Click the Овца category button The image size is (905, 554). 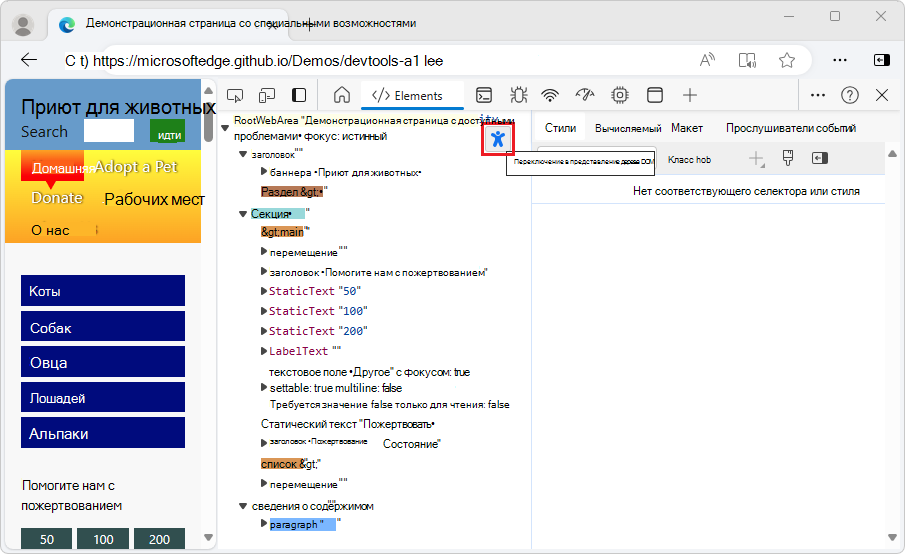(103, 362)
